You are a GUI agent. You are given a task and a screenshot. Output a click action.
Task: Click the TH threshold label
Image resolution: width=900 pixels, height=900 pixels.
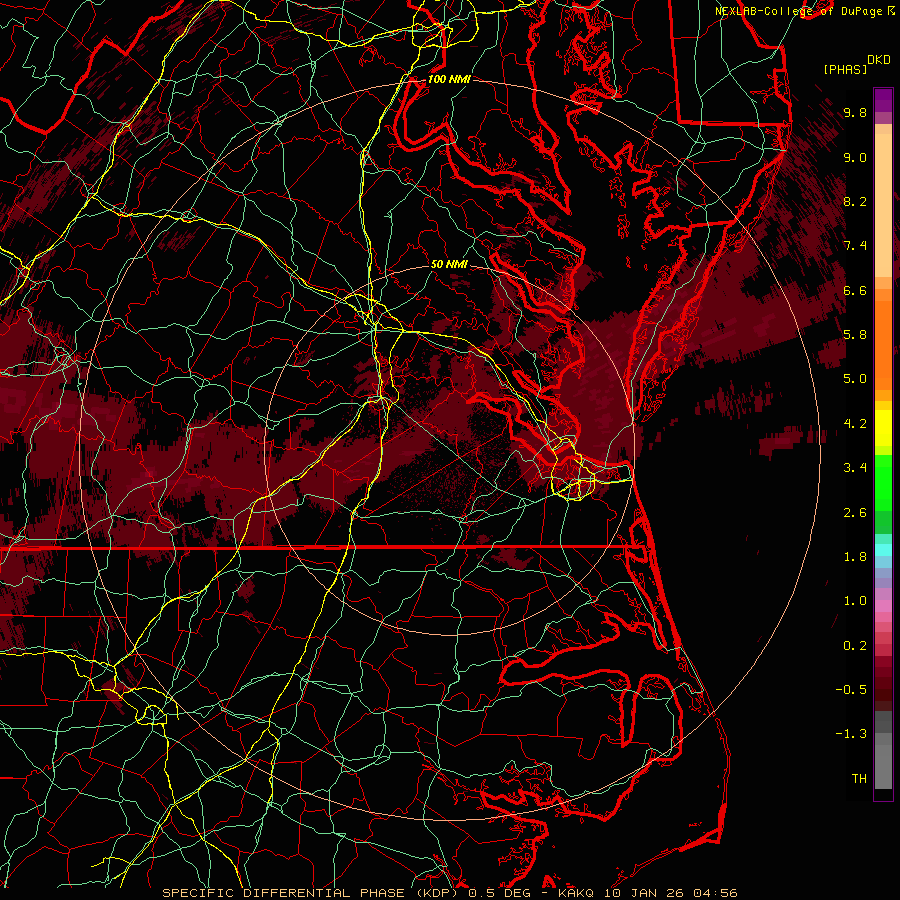point(859,779)
